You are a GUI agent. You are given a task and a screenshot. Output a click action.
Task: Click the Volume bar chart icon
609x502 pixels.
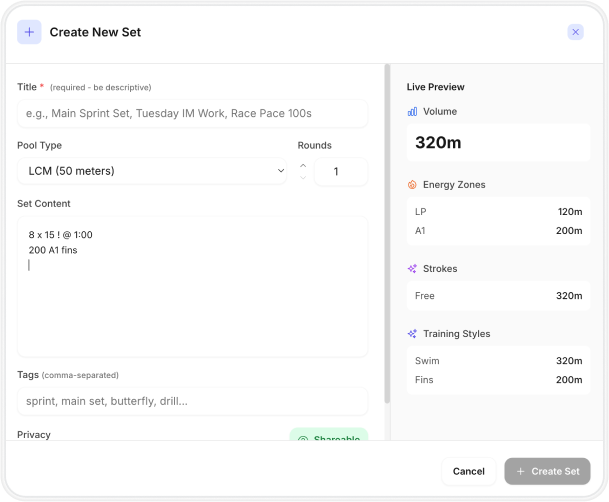coord(412,112)
